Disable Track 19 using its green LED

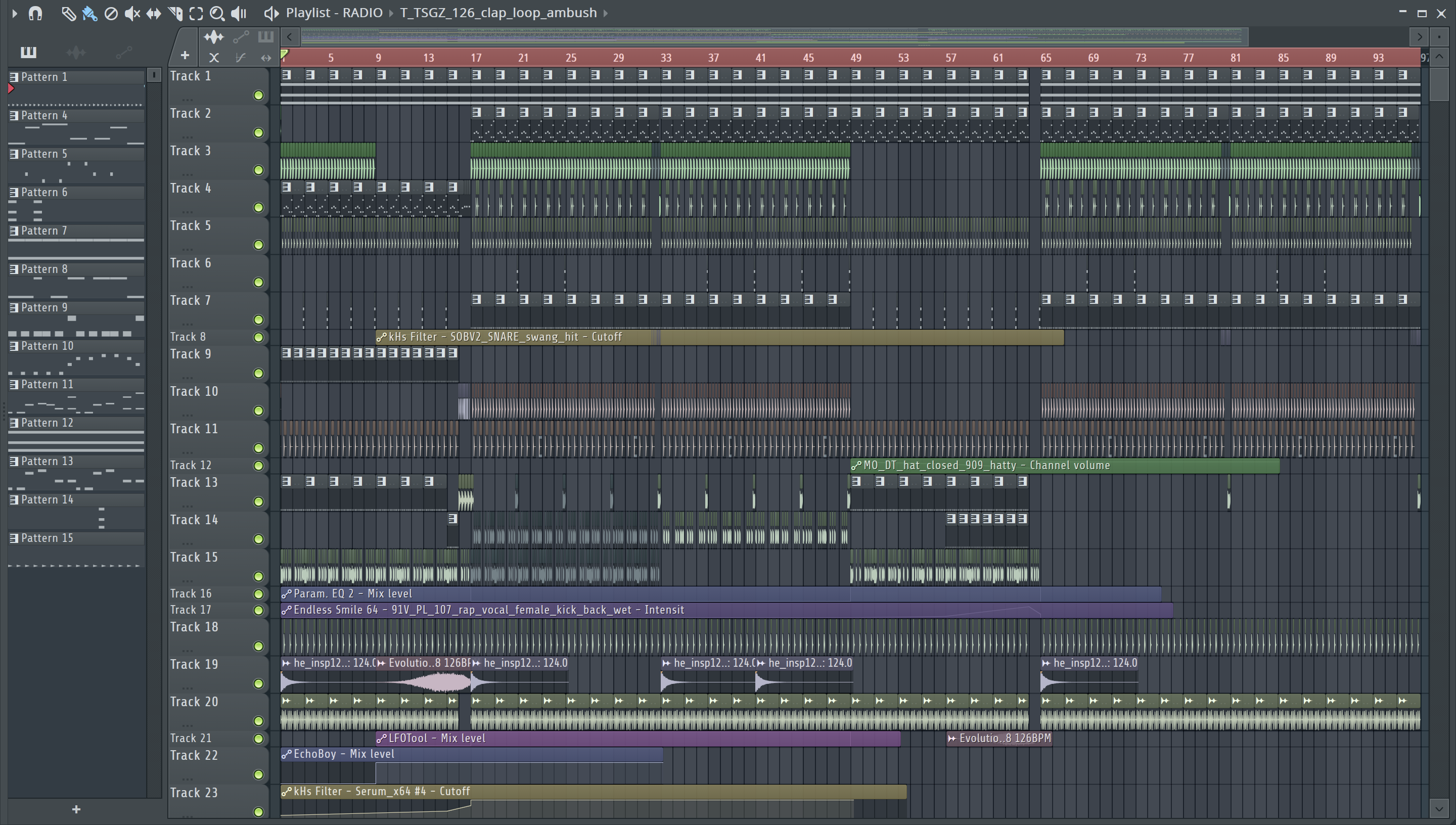pos(258,683)
